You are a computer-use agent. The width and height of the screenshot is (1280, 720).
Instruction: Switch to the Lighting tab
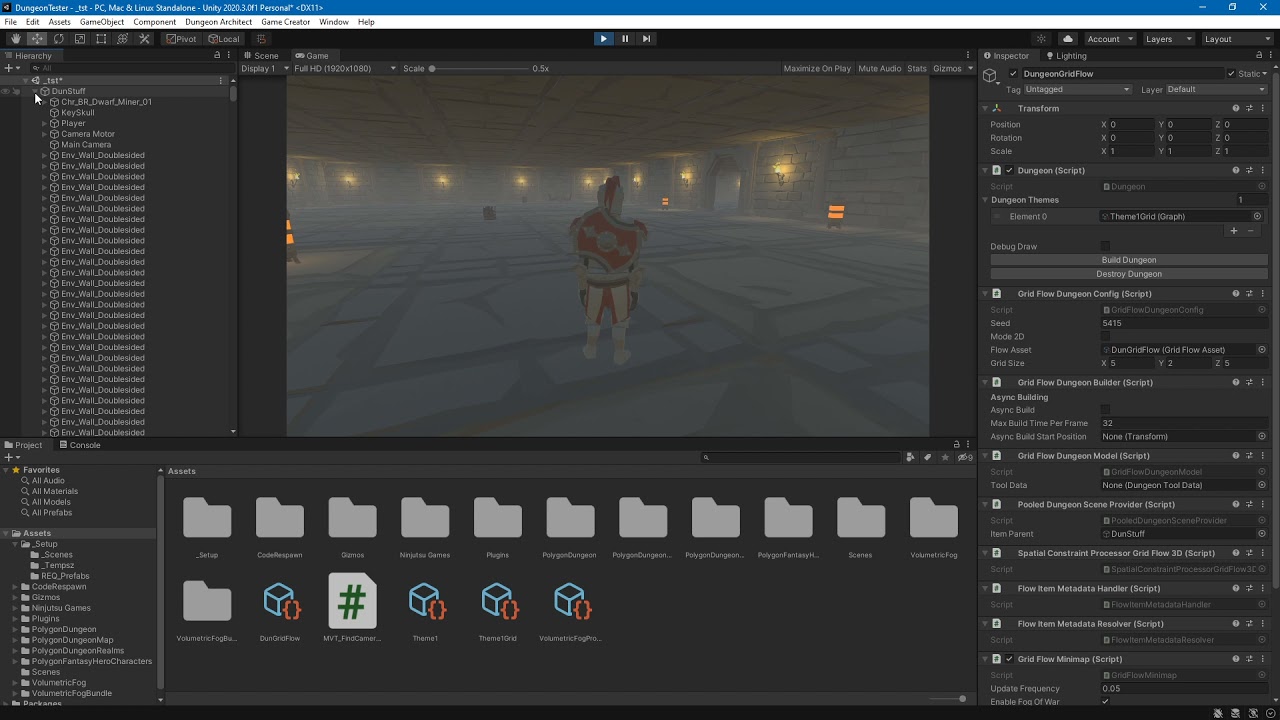[x=1066, y=55]
